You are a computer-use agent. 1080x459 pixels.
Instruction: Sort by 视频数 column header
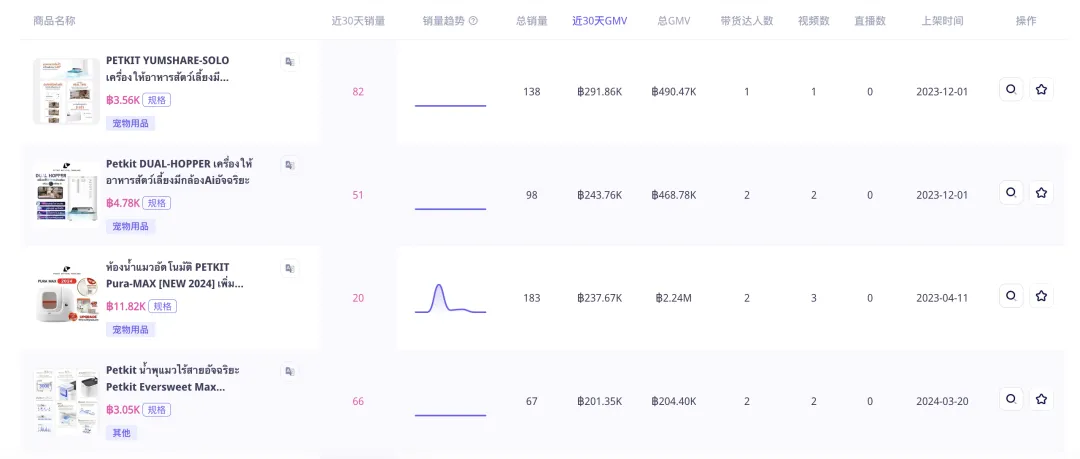tap(813, 21)
